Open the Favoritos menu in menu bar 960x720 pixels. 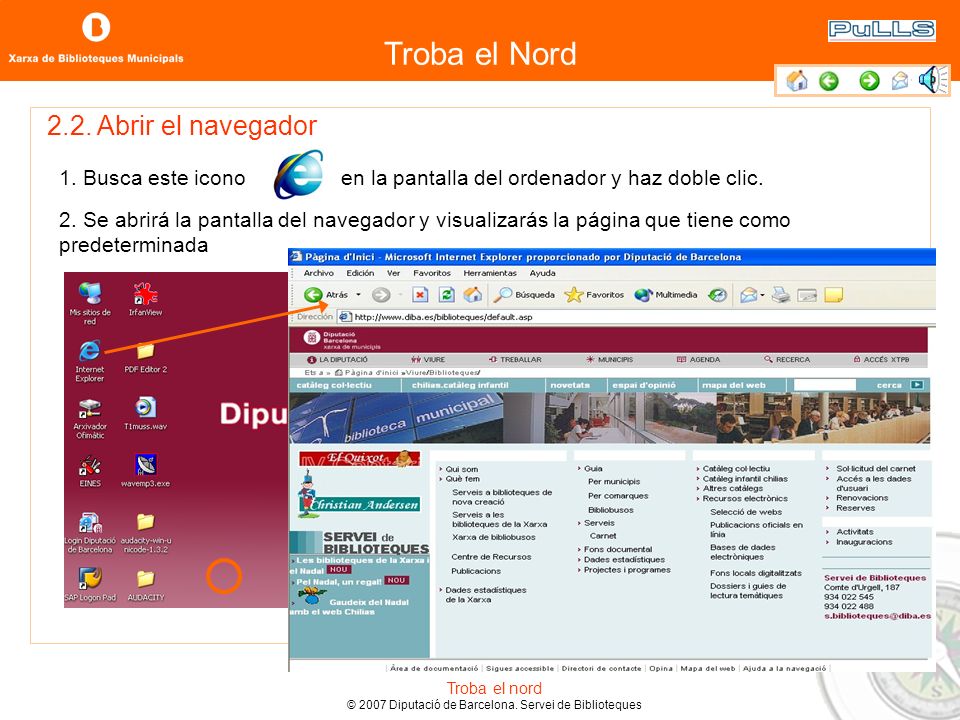click(432, 273)
